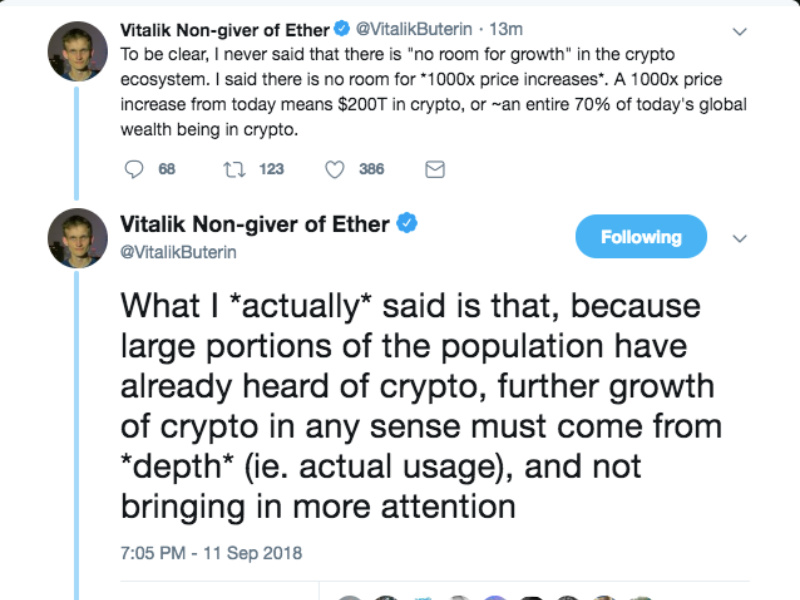Click Vitalik Non-giver of Ether name, first tweet

(224, 30)
